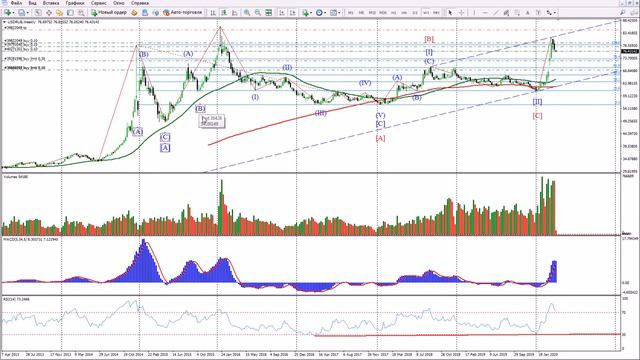The height and width of the screenshot is (360, 640).
Task: Zoom in on the chart
Action: [247, 13]
